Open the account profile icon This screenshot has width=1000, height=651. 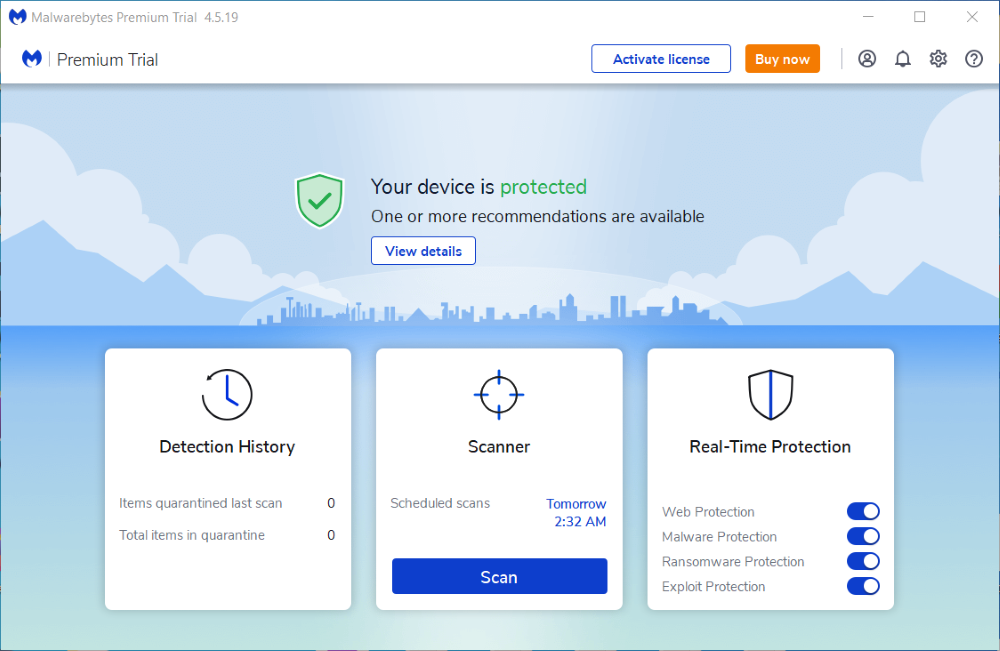[x=867, y=59]
